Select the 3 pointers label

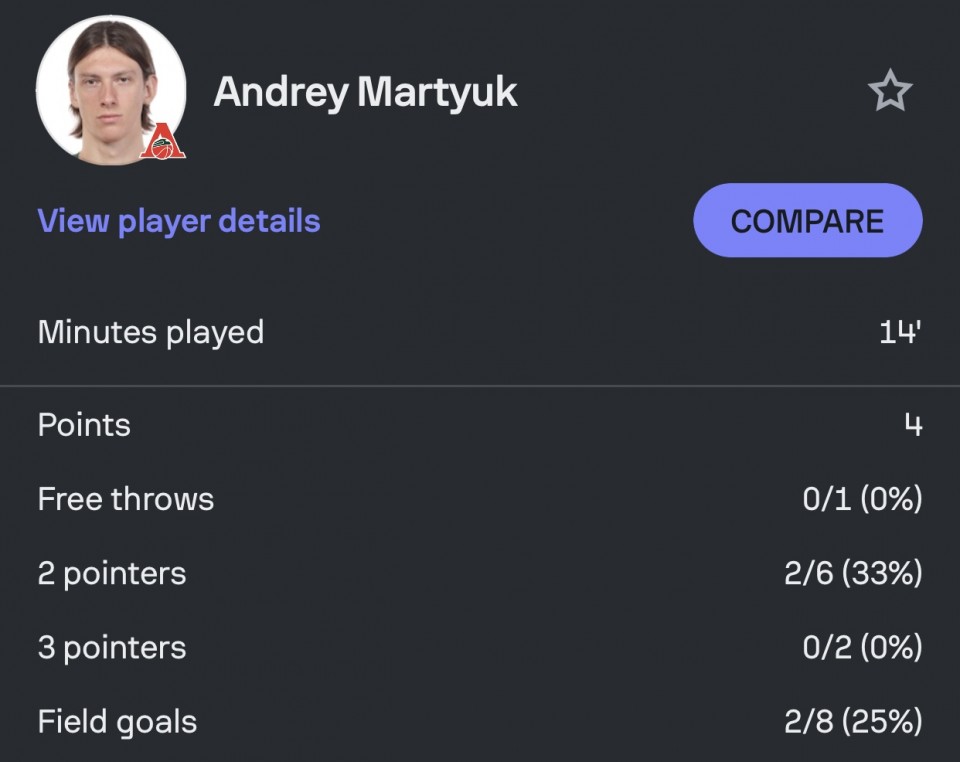(111, 648)
